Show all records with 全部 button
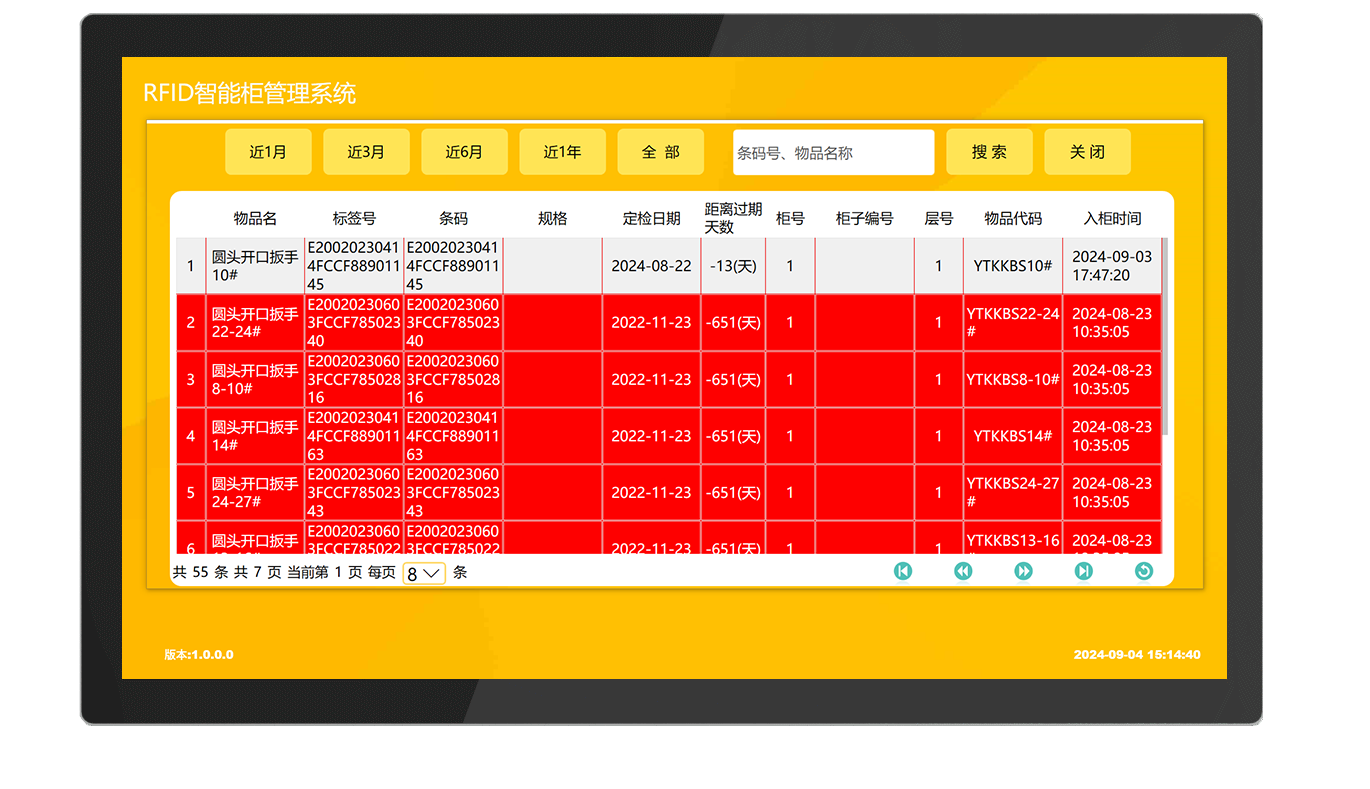 (660, 152)
